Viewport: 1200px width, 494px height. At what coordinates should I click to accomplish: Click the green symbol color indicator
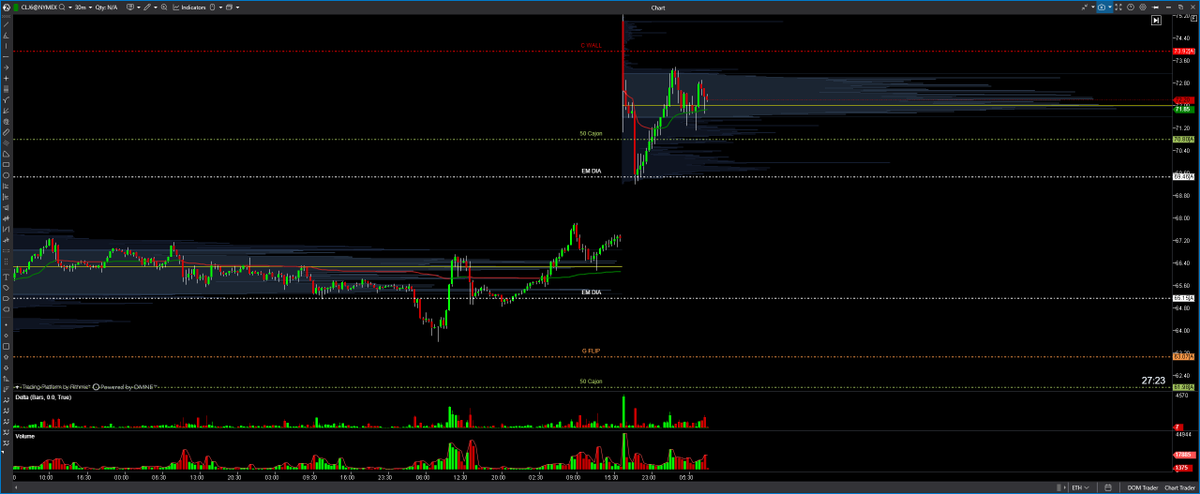tap(16, 7)
